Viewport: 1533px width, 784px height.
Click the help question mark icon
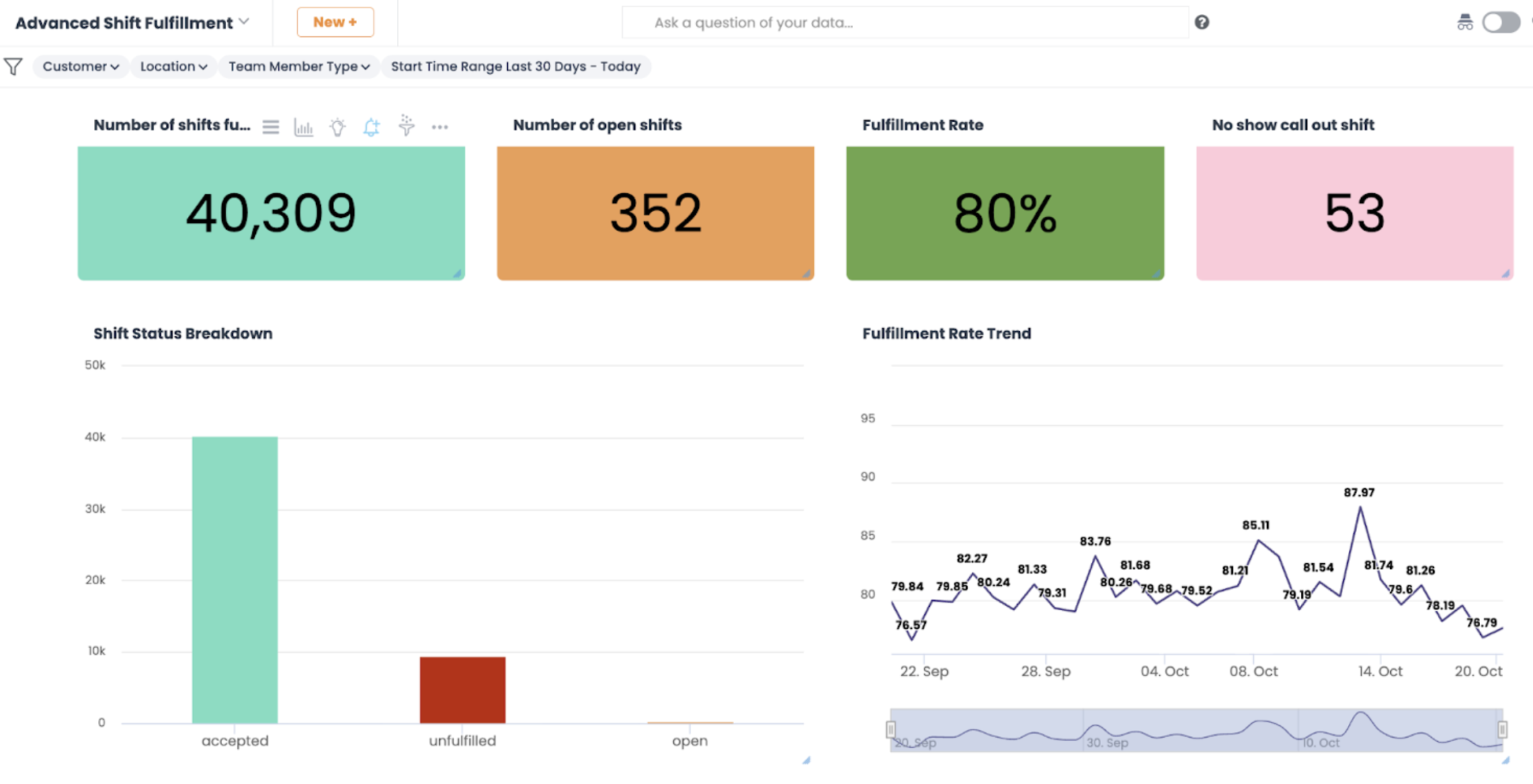tap(1202, 22)
